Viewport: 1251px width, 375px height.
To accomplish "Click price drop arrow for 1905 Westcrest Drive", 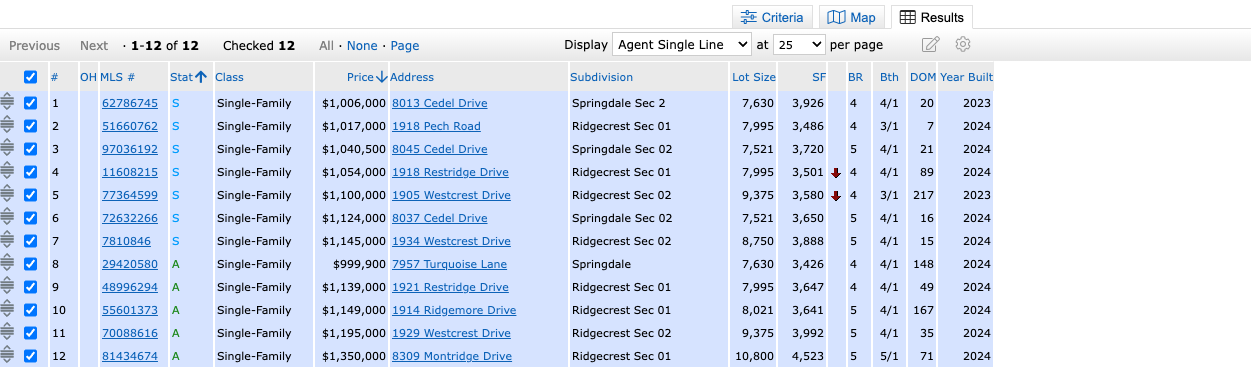I will click(x=836, y=196).
